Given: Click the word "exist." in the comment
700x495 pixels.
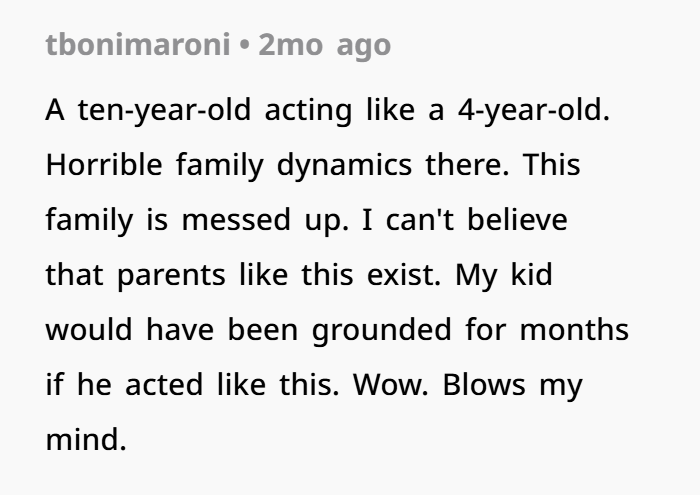Looking at the screenshot, I should [x=404, y=275].
